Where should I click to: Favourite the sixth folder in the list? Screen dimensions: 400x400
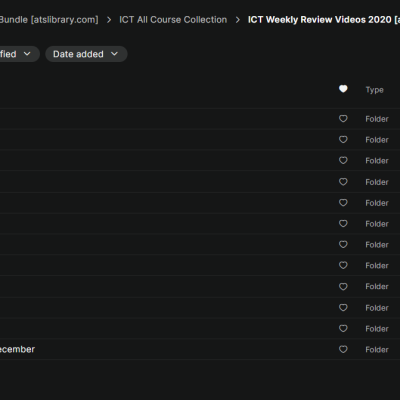(343, 223)
